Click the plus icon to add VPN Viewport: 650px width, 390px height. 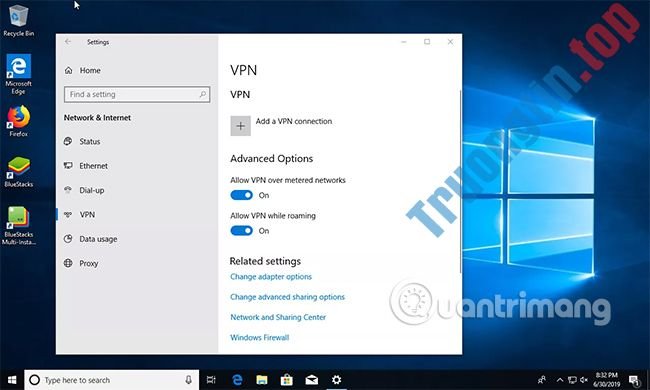240,126
